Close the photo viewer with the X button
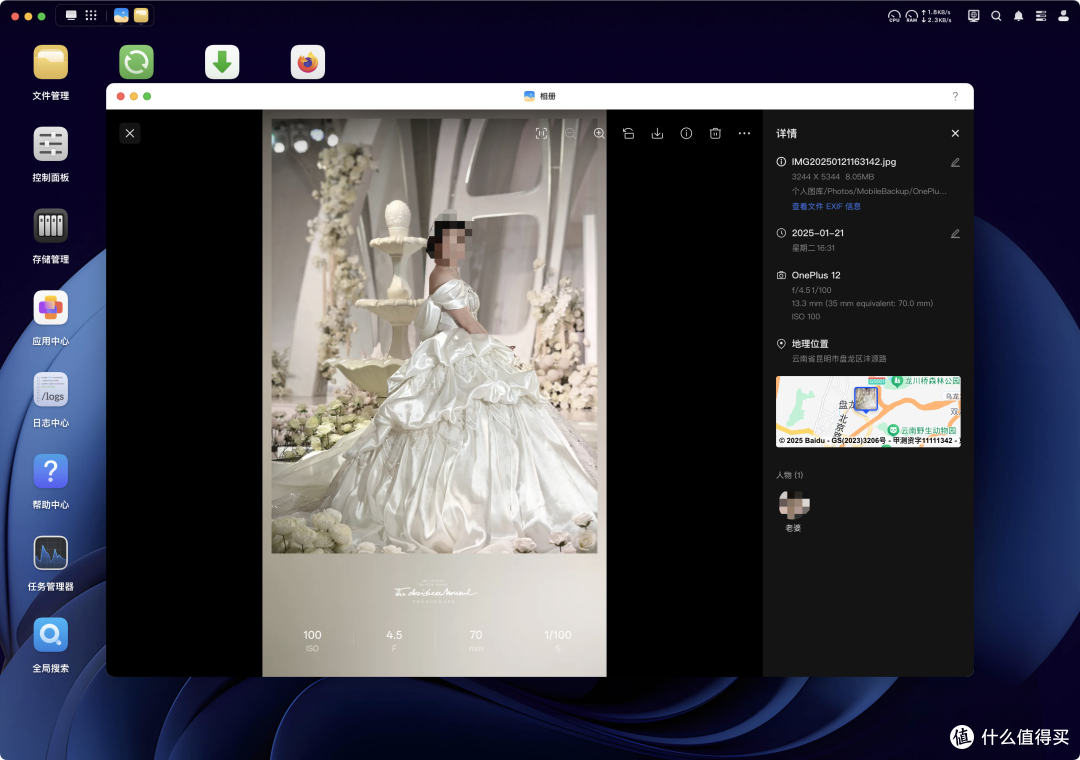The width and height of the screenshot is (1080, 760). coord(129,133)
